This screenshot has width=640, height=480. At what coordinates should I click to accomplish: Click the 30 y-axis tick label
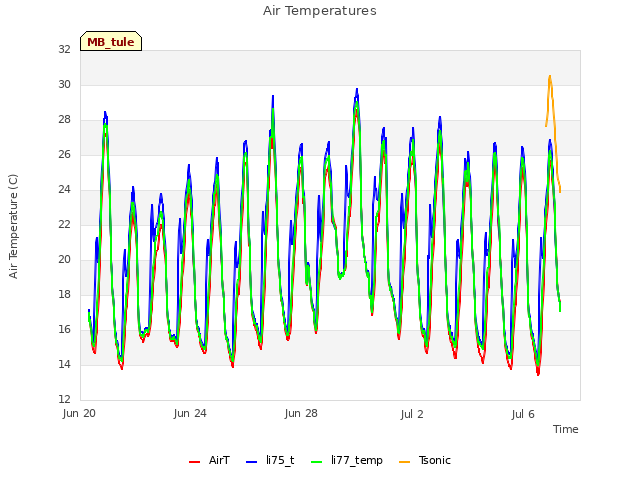tap(64, 84)
